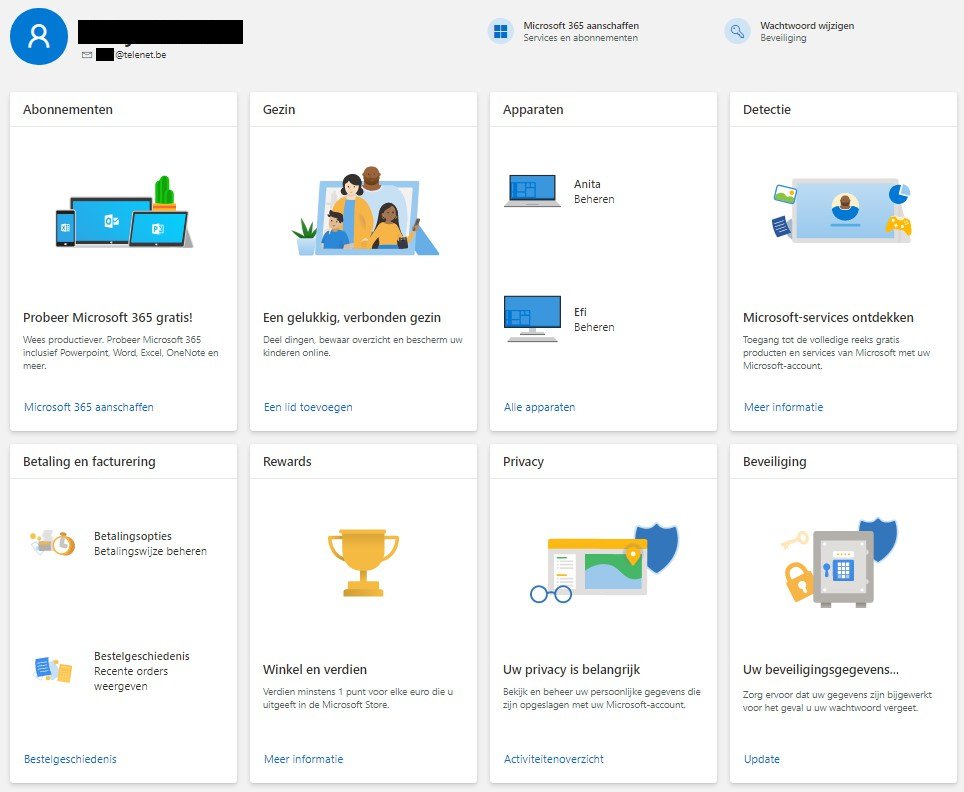Image resolution: width=964 pixels, height=792 pixels.
Task: Click the Beveiliging safe and padlock image
Action: coord(839,563)
